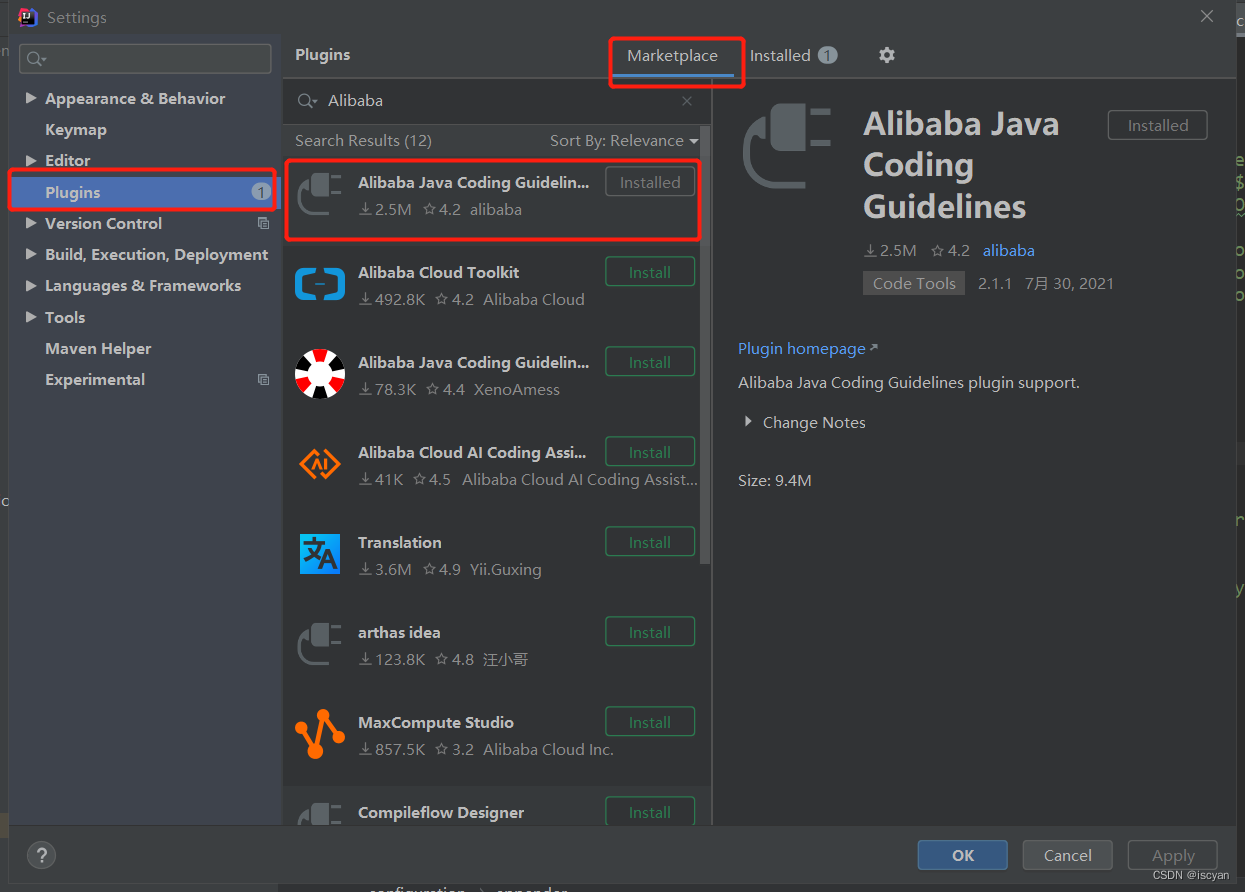The width and height of the screenshot is (1245, 892).
Task: Expand the Change Notes section
Action: click(x=748, y=422)
